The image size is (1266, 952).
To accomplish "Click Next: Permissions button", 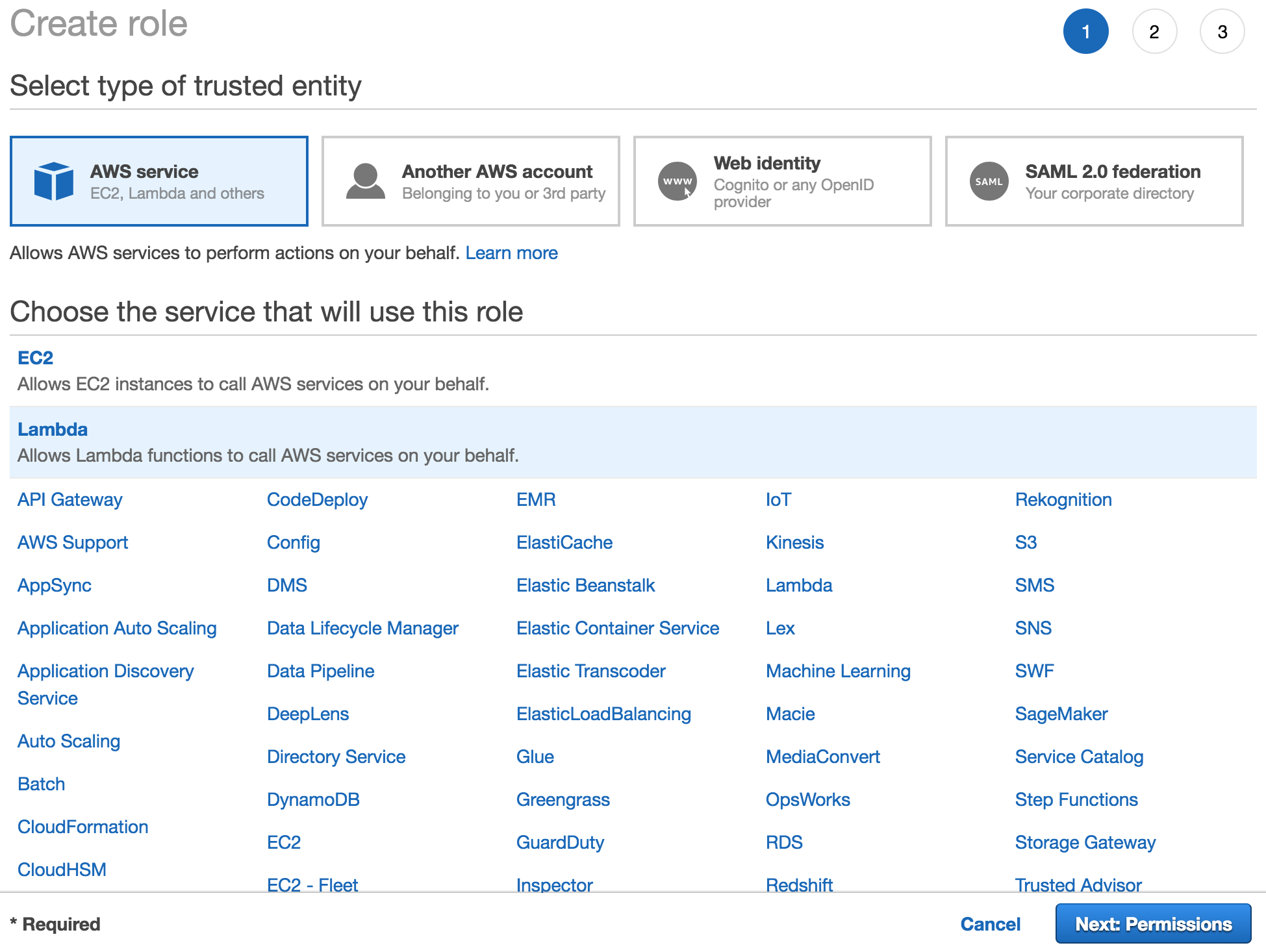I will [x=1153, y=923].
